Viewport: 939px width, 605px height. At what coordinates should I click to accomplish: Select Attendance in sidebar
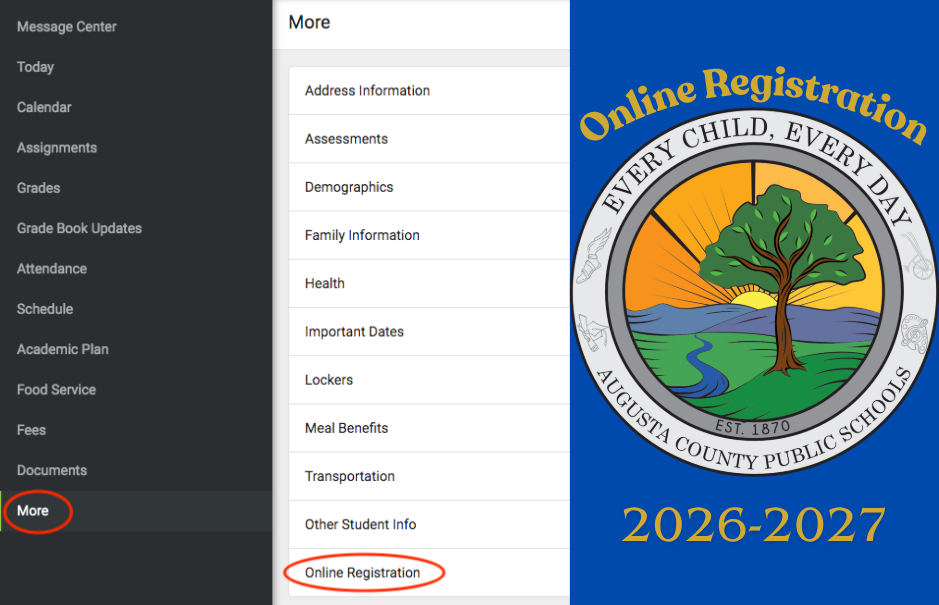pos(52,268)
